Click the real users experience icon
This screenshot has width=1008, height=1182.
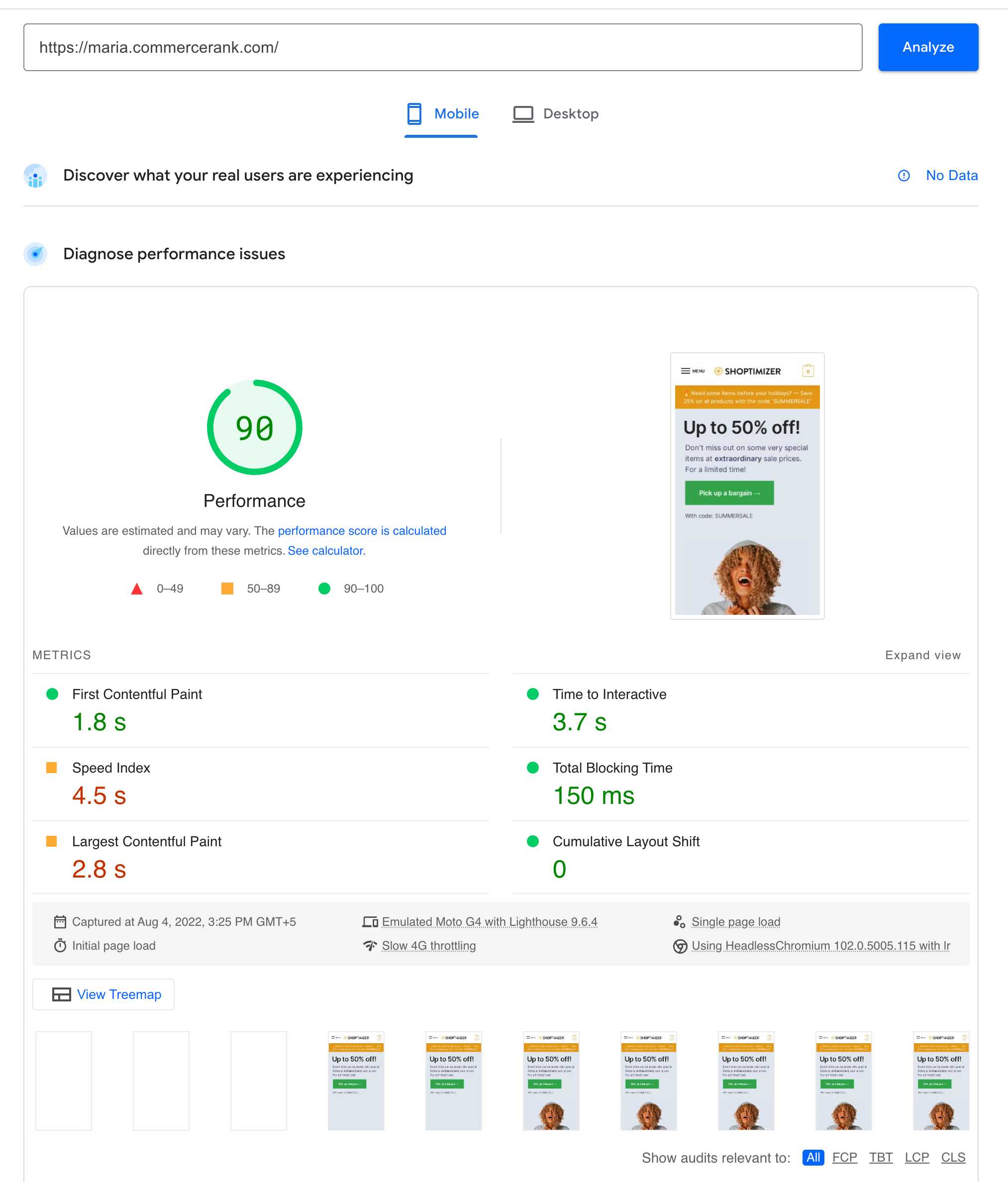tap(35, 176)
